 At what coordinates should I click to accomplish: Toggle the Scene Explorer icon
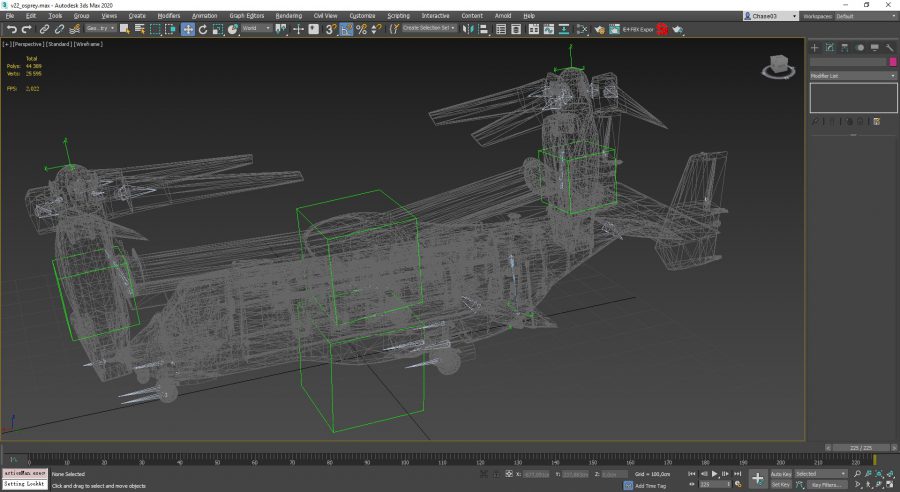pos(501,29)
